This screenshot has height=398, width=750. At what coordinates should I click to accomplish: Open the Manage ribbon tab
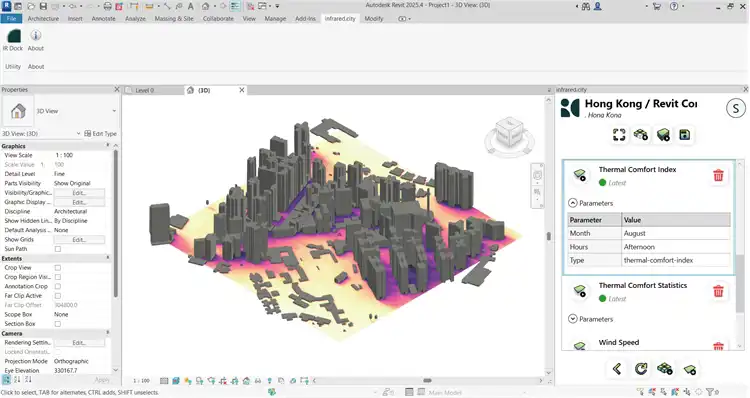tap(275, 19)
